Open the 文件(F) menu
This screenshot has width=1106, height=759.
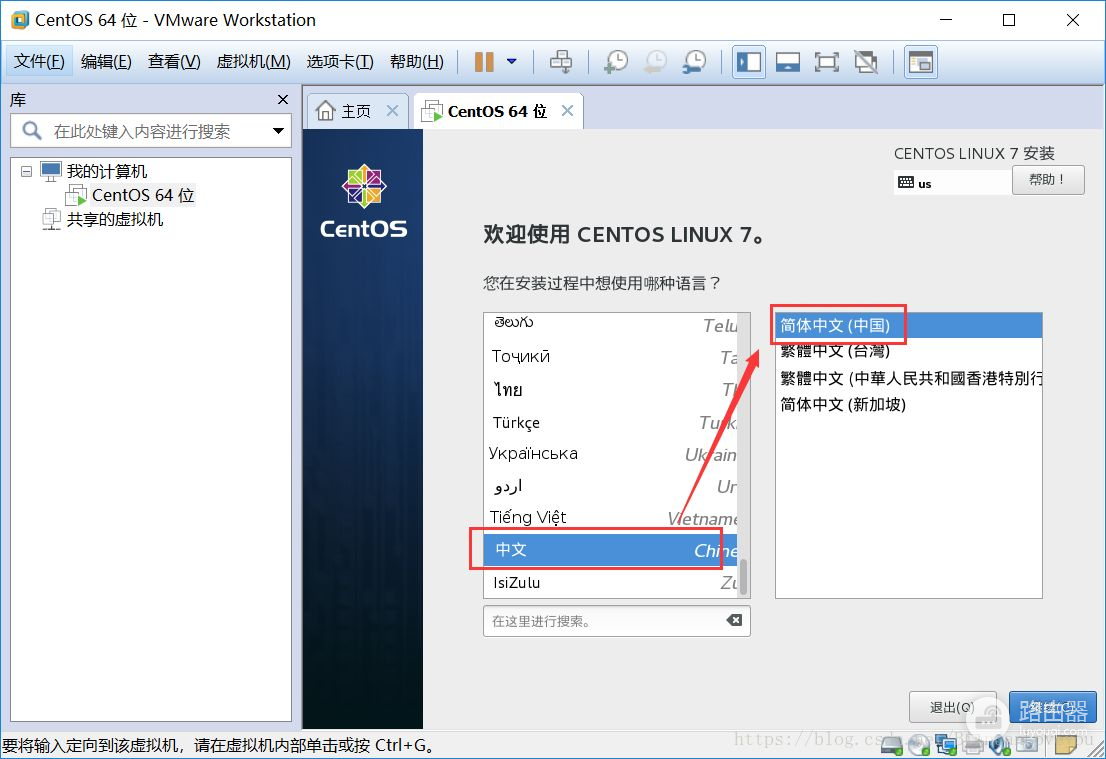tap(40, 62)
